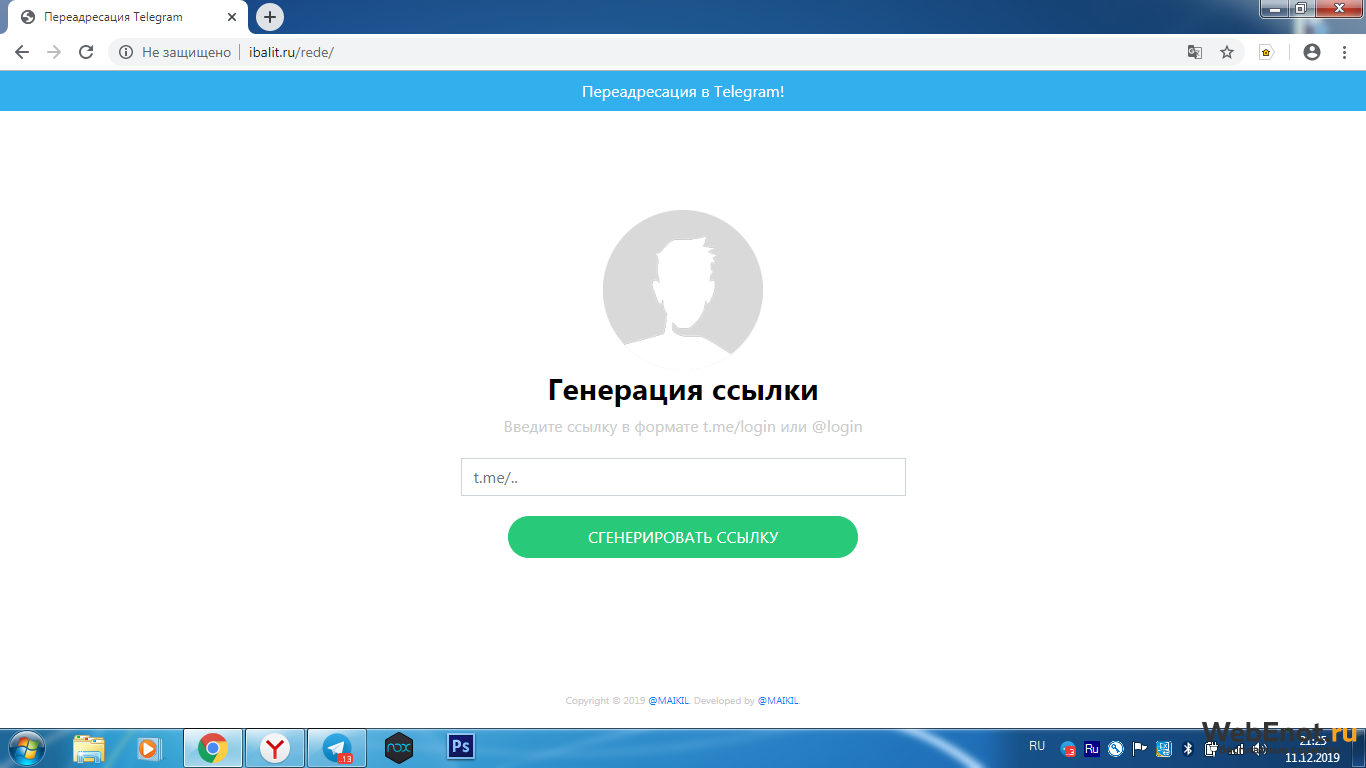Open @MAIKIL link after Developed by
Image resolution: width=1366 pixels, height=768 pixels.
tap(778, 701)
